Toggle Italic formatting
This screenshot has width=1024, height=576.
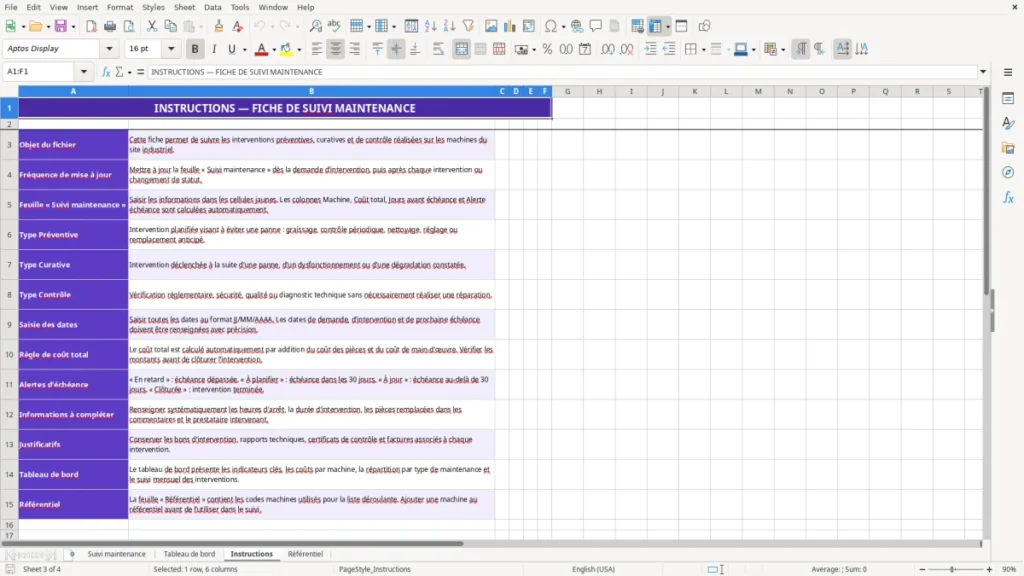(x=214, y=49)
